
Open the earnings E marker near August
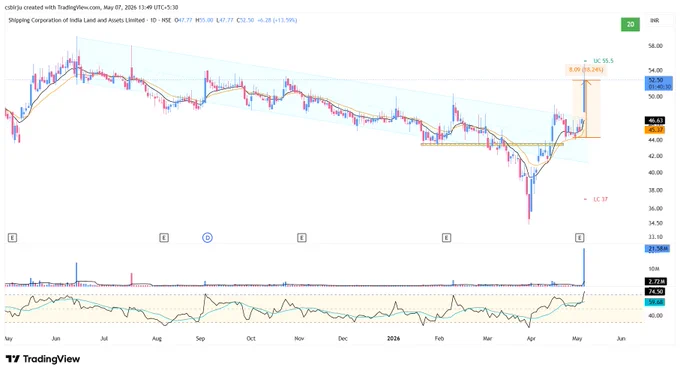click(x=163, y=238)
